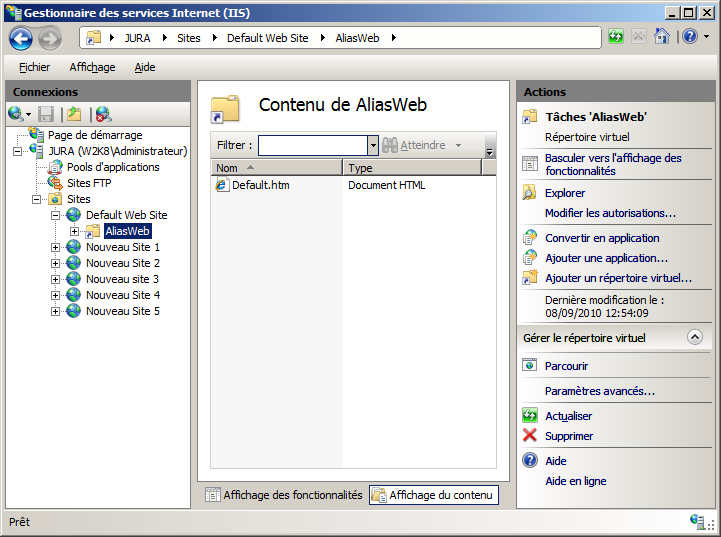The height and width of the screenshot is (537, 721).
Task: Collapse the Gérer le répertoire virtuel section
Action: point(695,338)
